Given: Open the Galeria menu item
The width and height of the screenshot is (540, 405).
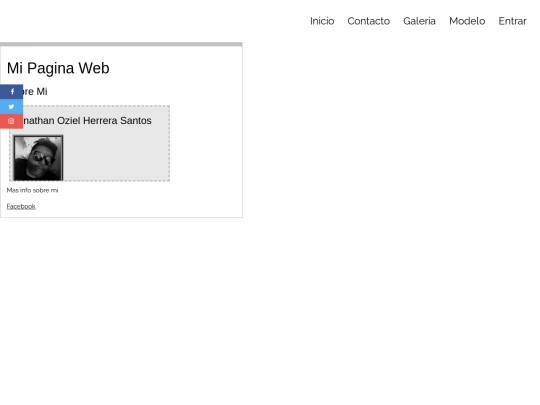Looking at the screenshot, I should click(419, 21).
